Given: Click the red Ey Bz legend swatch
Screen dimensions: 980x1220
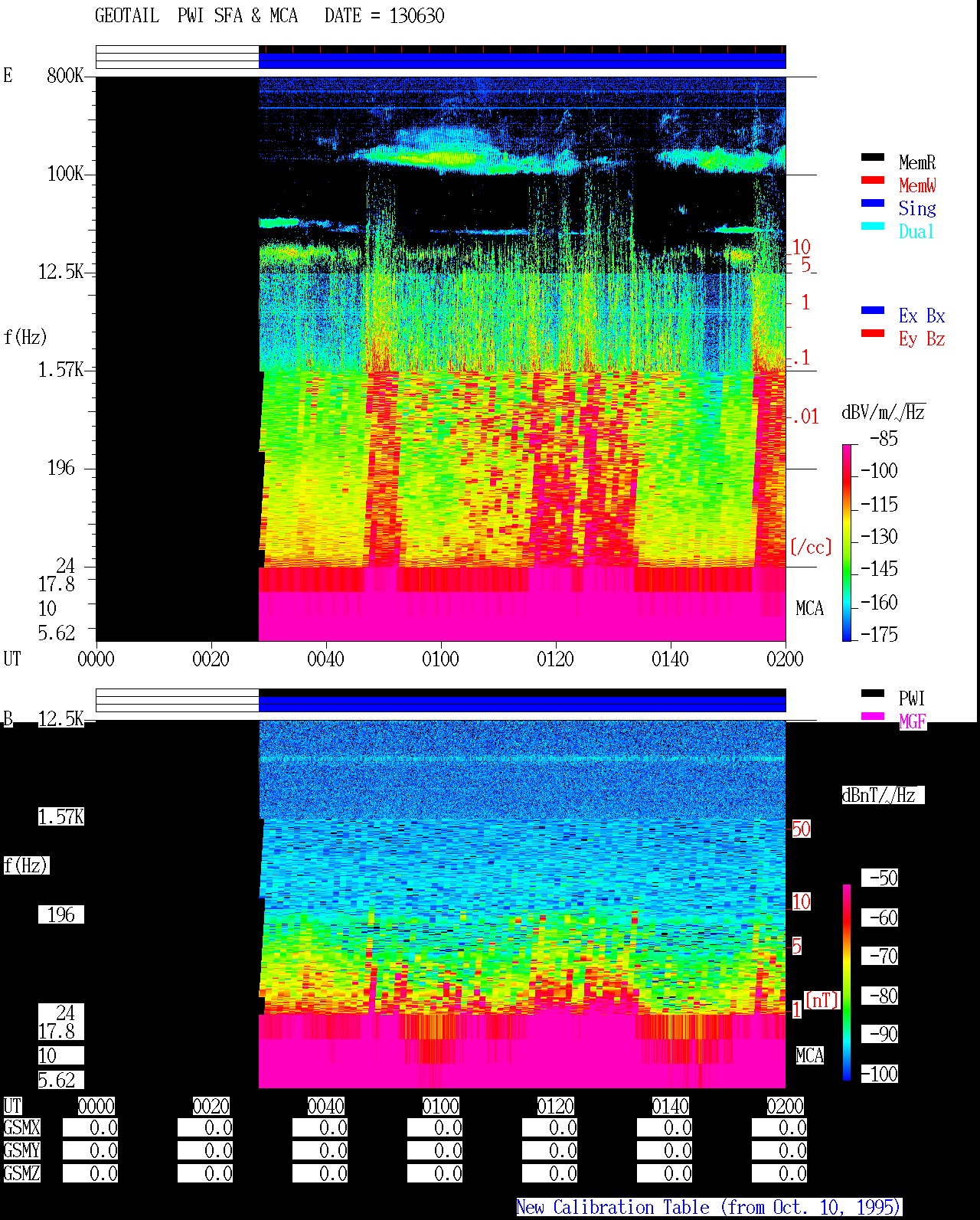Looking at the screenshot, I should coord(873,334).
